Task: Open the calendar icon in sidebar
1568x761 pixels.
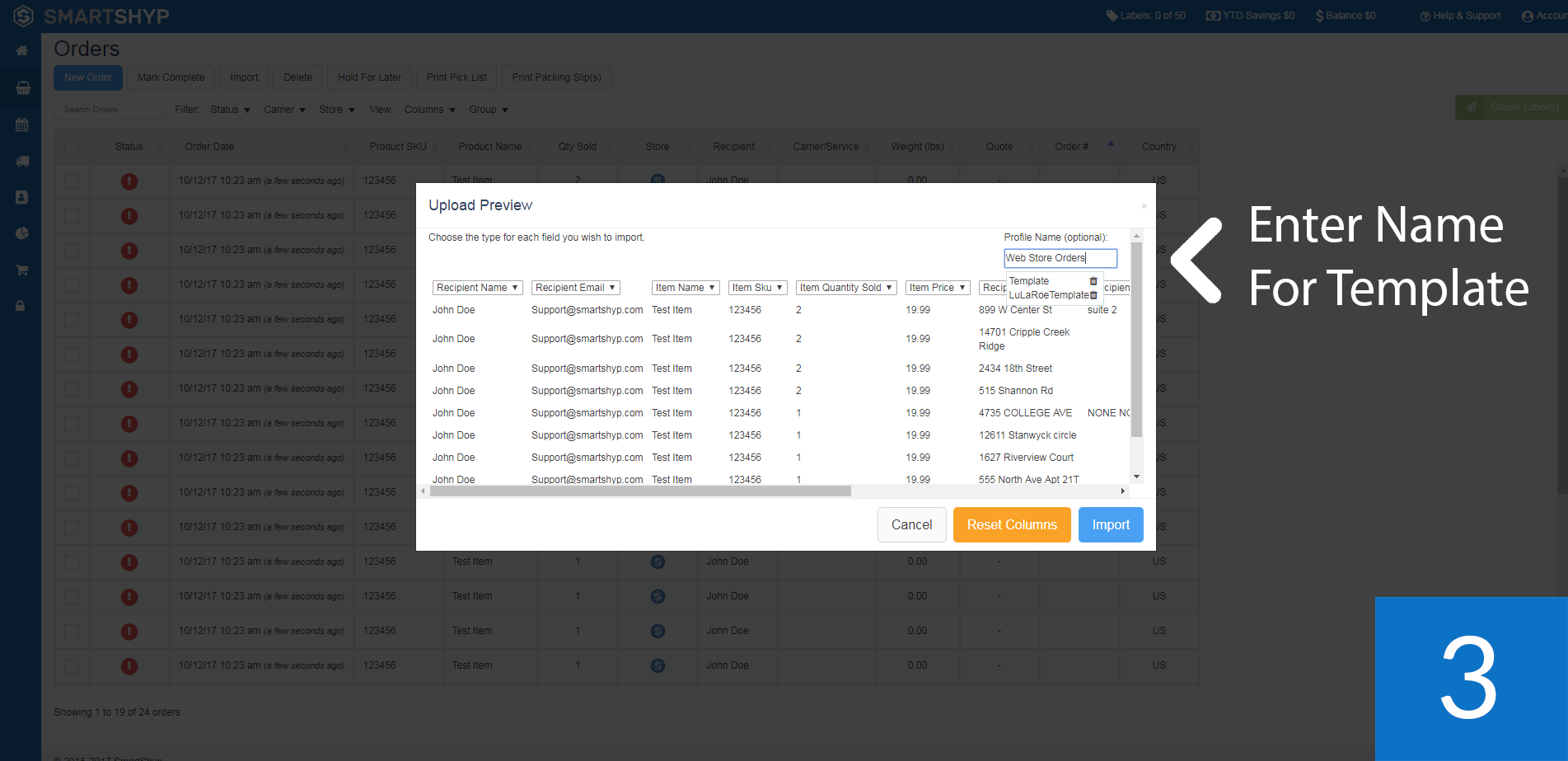Action: click(22, 125)
